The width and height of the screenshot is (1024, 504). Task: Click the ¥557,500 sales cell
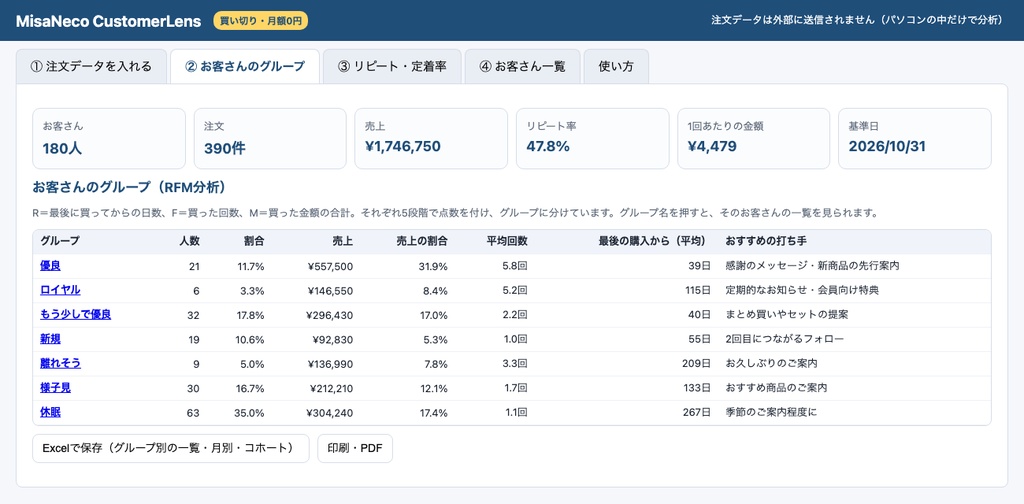330,266
